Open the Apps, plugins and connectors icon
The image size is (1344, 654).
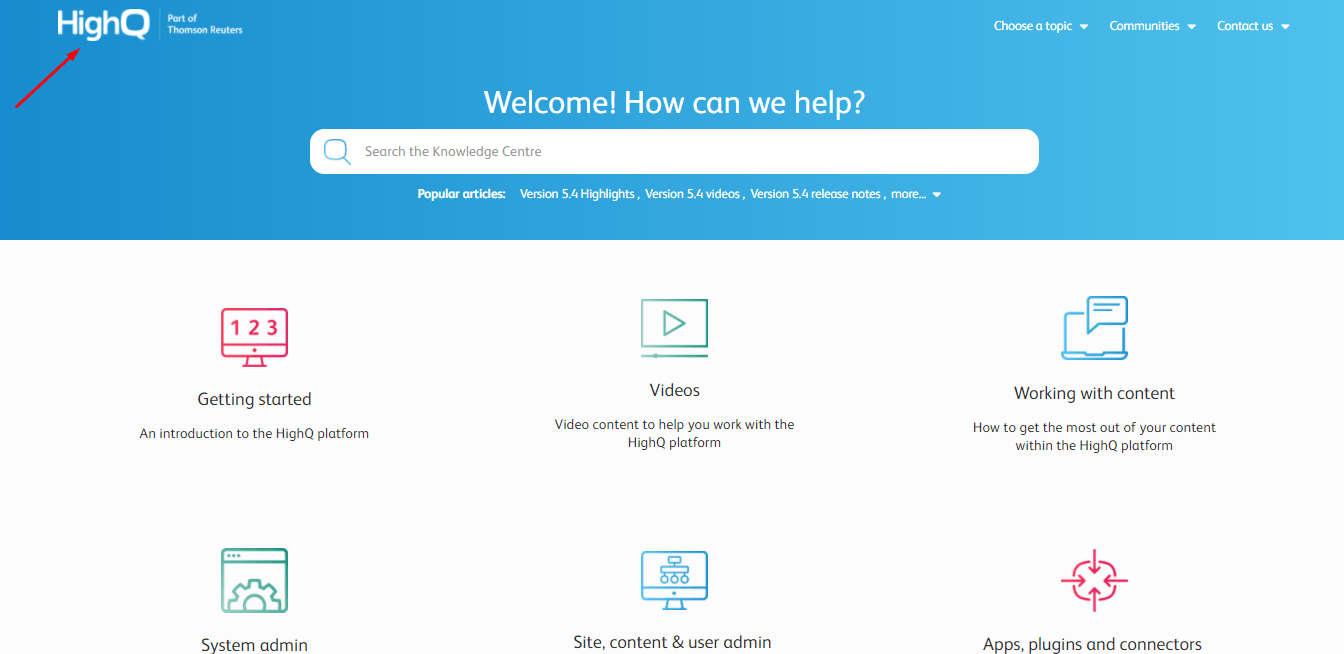[x=1094, y=580]
